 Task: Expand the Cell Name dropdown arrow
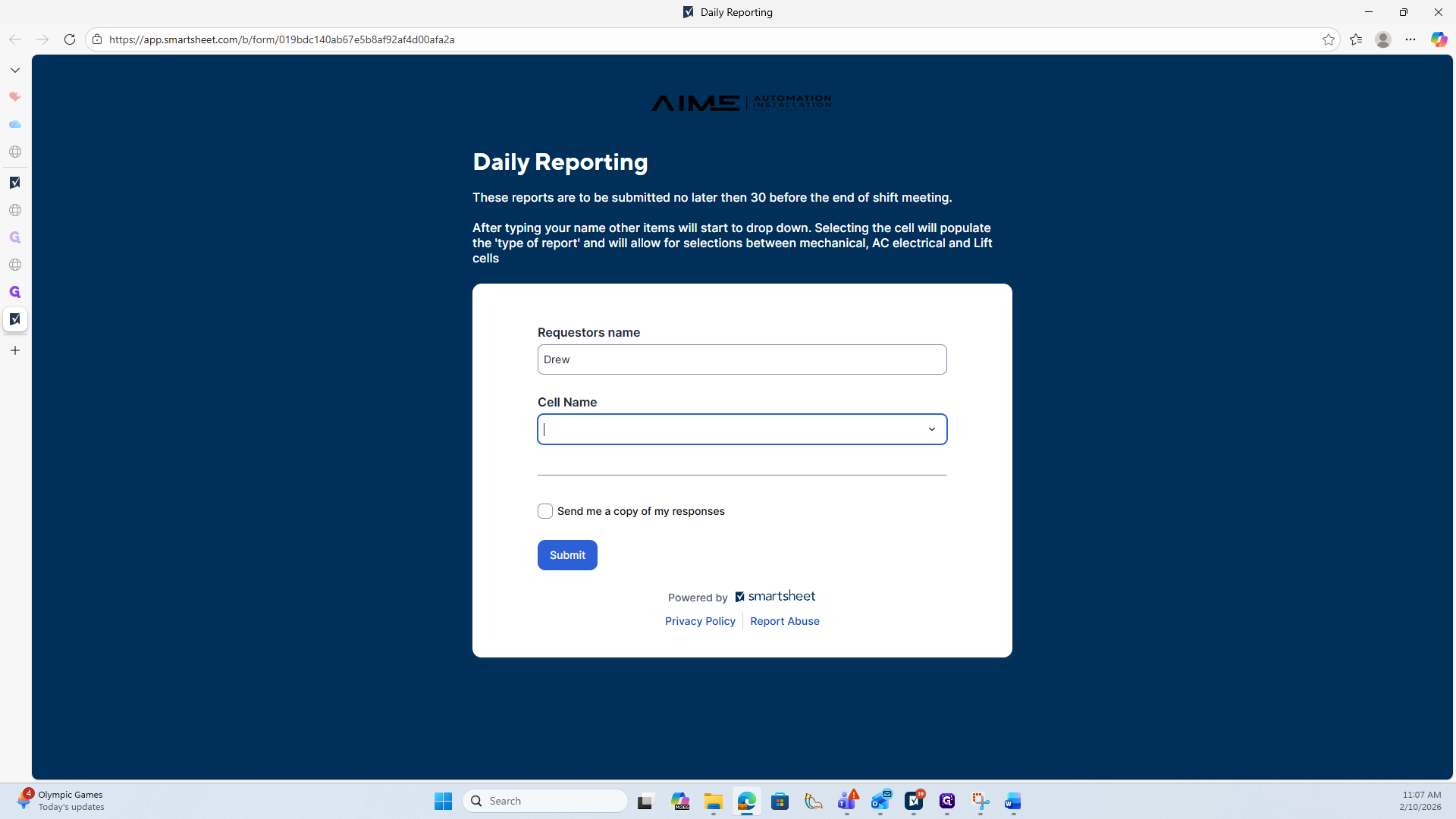pyautogui.click(x=931, y=429)
